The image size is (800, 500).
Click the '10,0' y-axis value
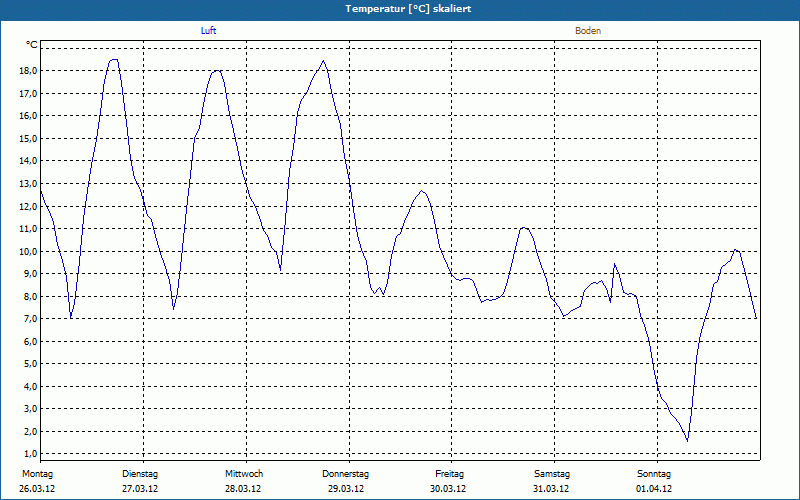point(29,252)
